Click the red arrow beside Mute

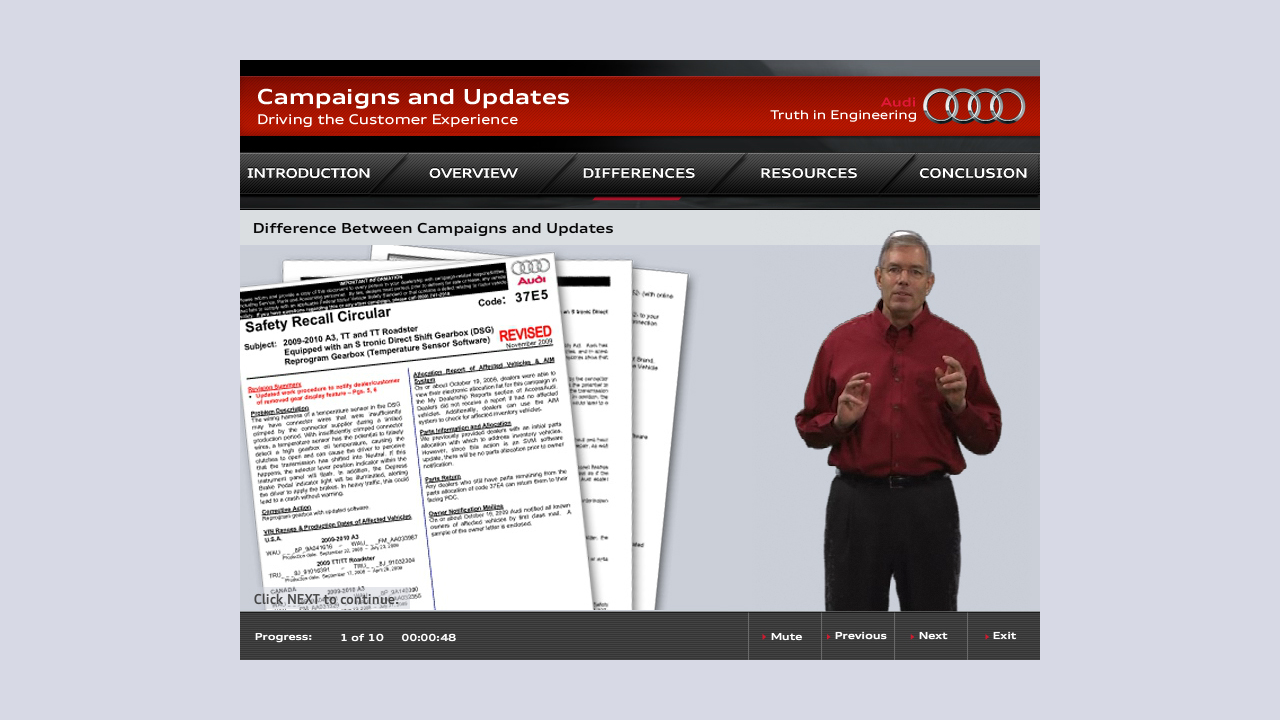point(762,635)
